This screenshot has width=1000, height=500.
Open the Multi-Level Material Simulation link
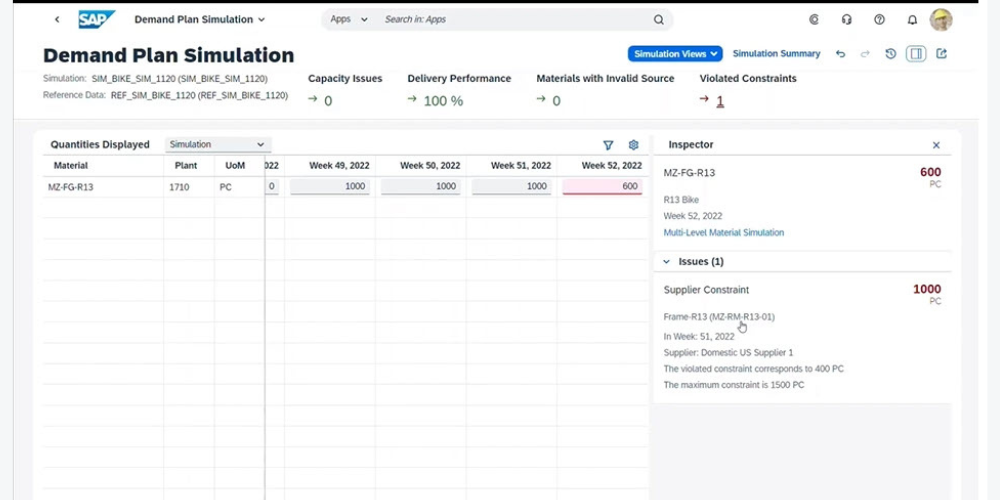(724, 233)
